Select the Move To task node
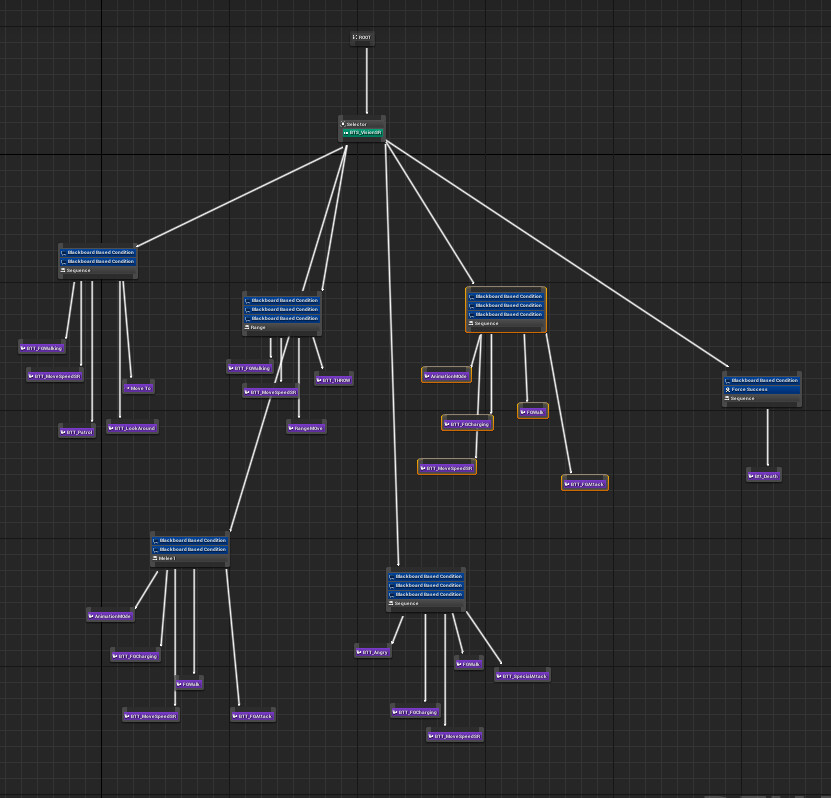The image size is (831, 798). click(x=139, y=388)
